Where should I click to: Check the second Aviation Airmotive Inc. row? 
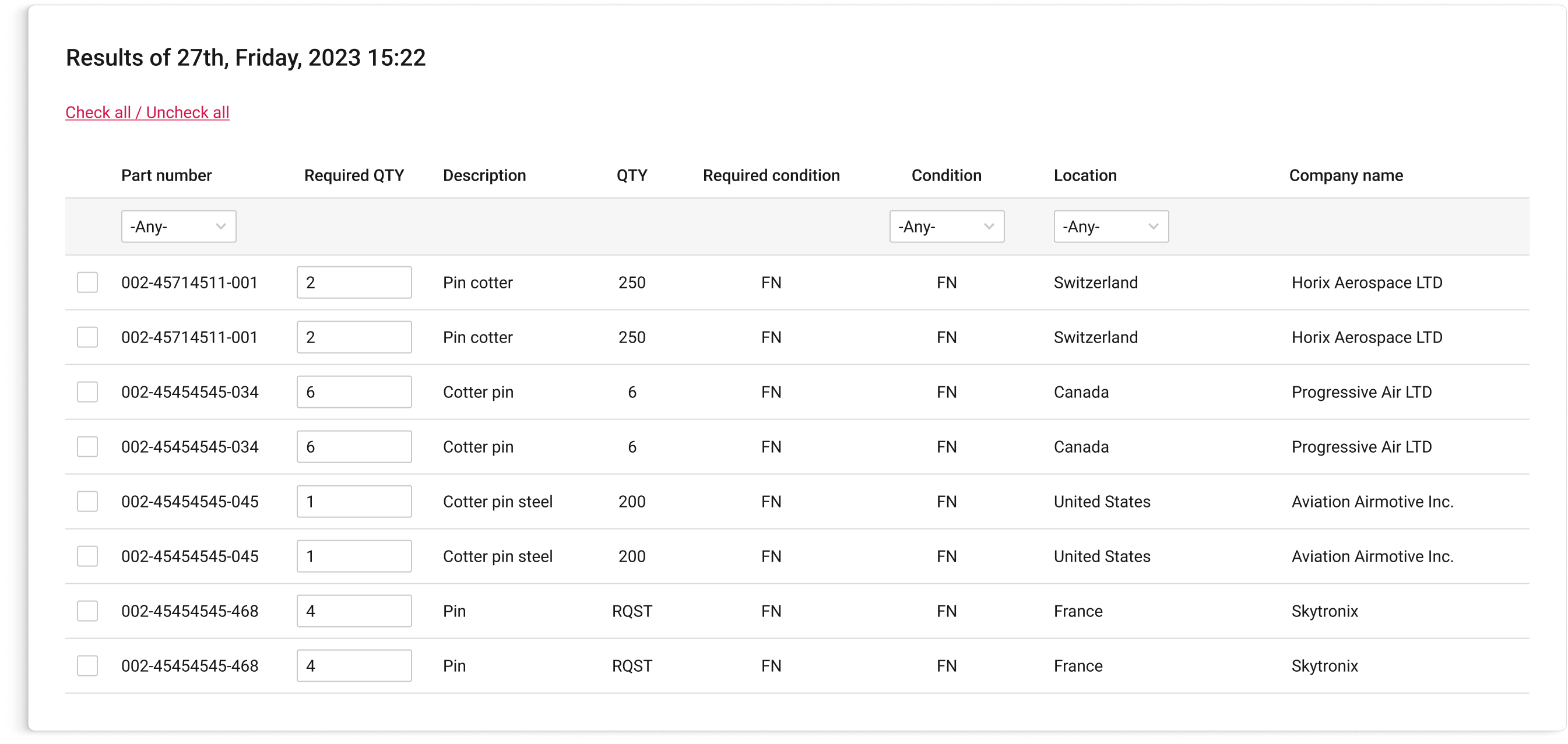tap(87, 556)
